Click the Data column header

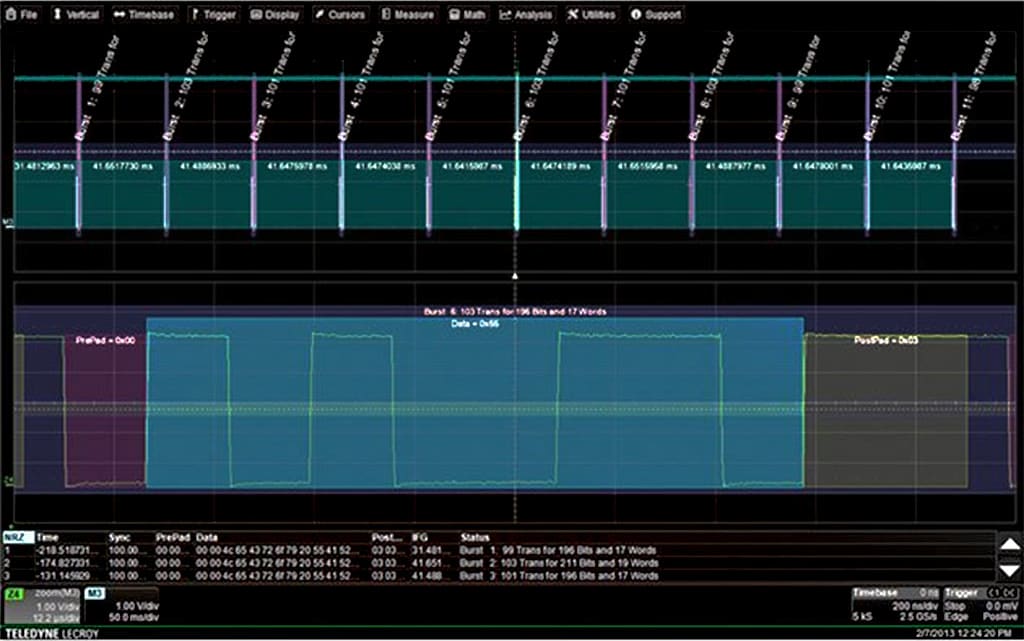point(207,538)
